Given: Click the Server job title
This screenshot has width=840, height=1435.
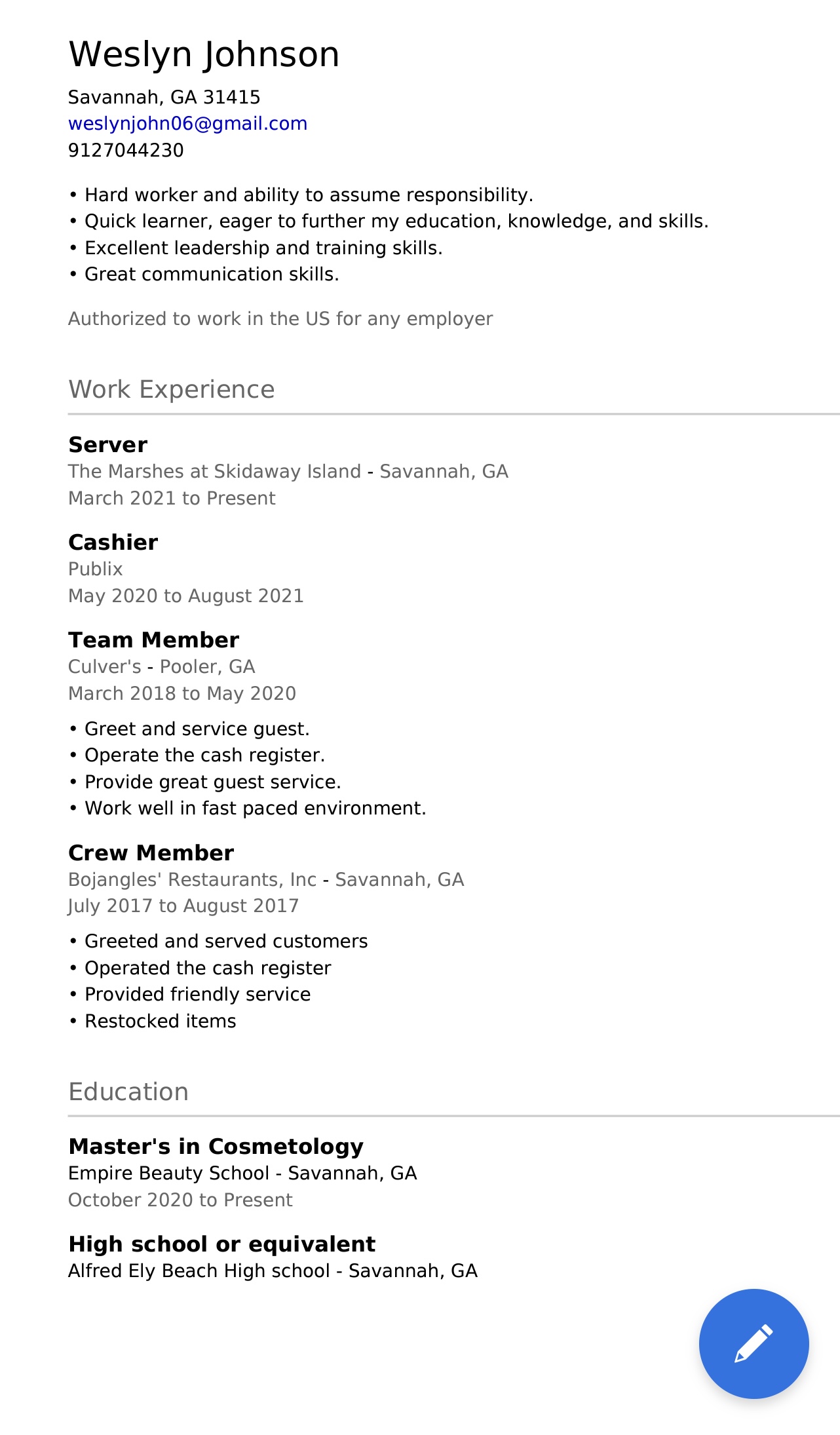Looking at the screenshot, I should [108, 445].
